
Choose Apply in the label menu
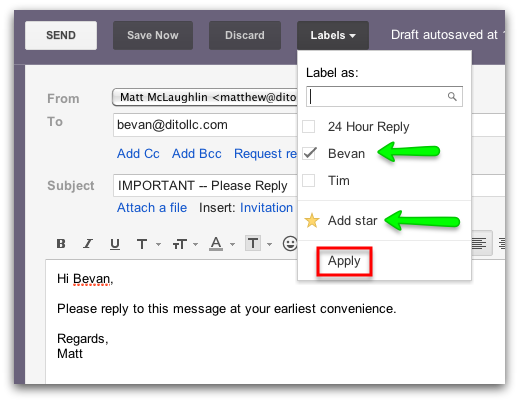point(344,261)
